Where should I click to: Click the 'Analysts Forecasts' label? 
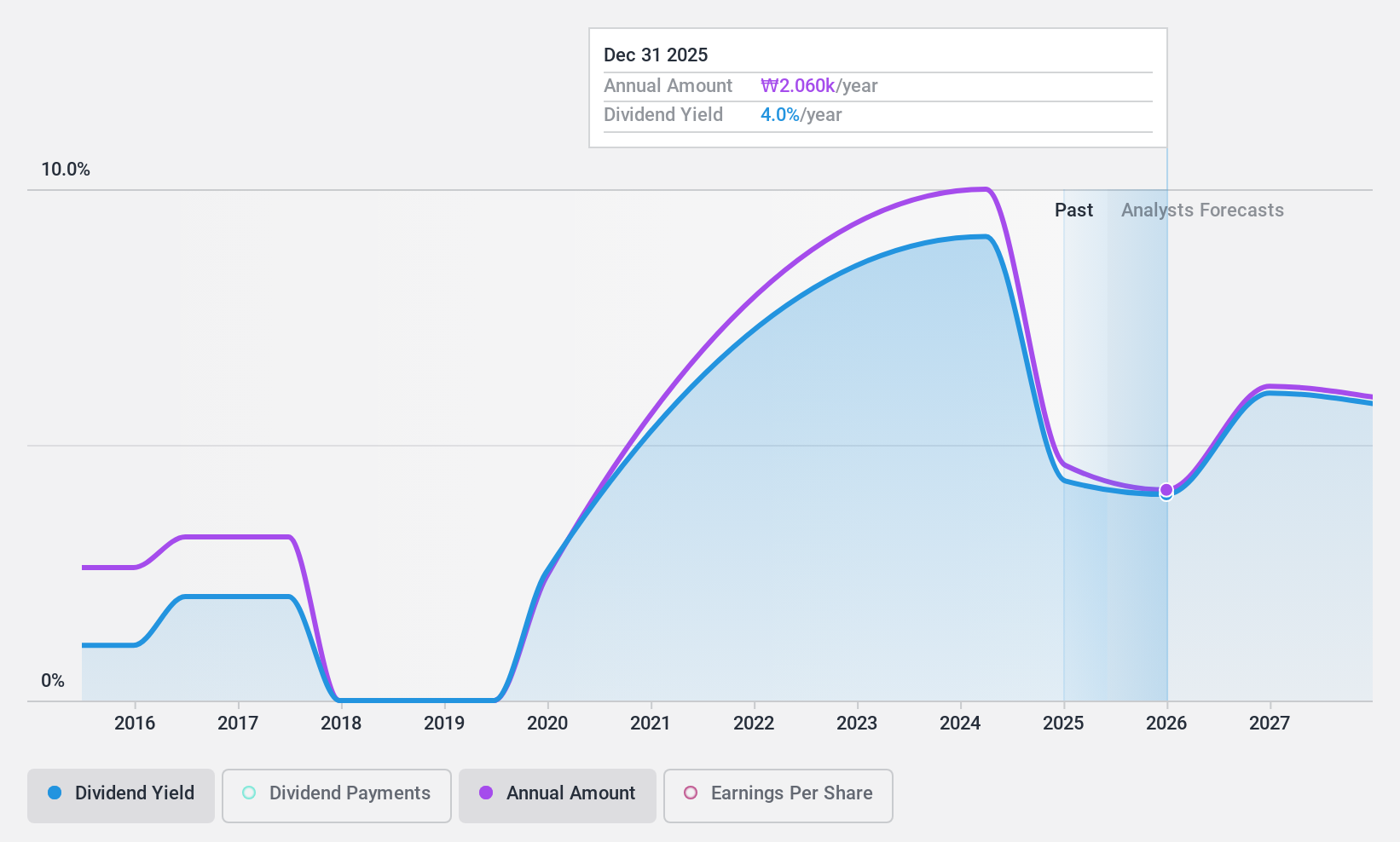pyautogui.click(x=1202, y=210)
